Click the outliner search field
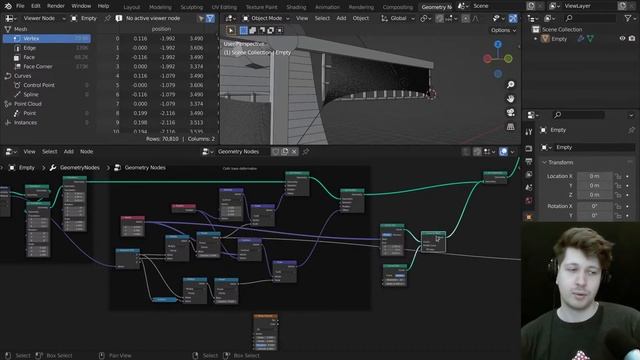This screenshot has height=360, width=640. pos(591,18)
